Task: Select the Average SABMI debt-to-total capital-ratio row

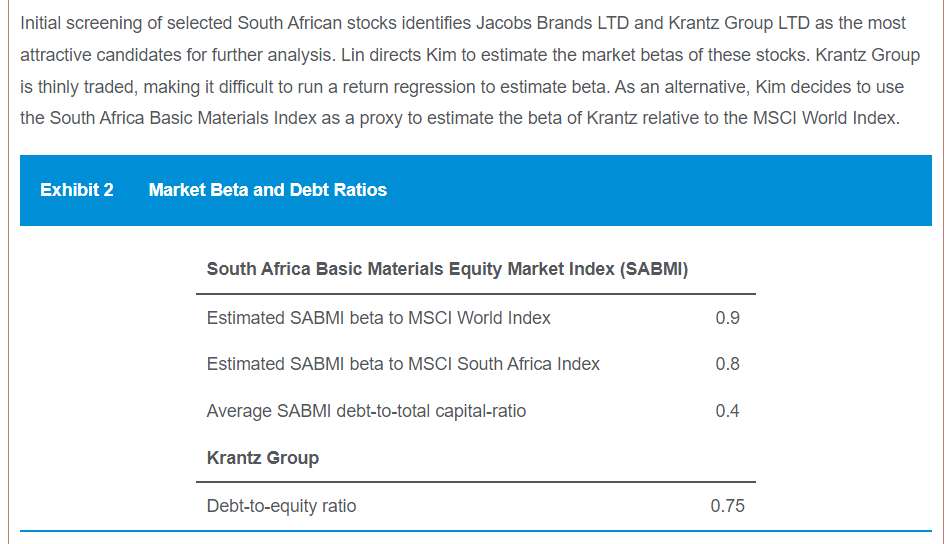Action: tap(476, 411)
